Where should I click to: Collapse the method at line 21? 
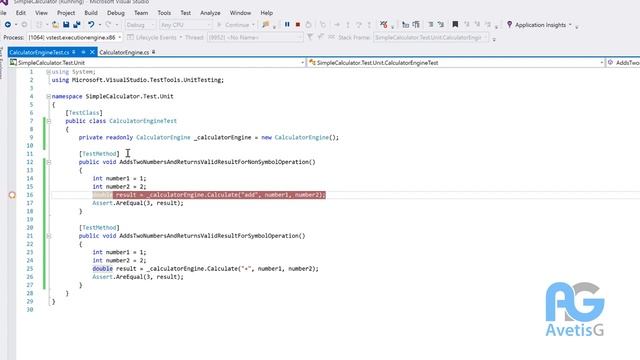[49, 236]
